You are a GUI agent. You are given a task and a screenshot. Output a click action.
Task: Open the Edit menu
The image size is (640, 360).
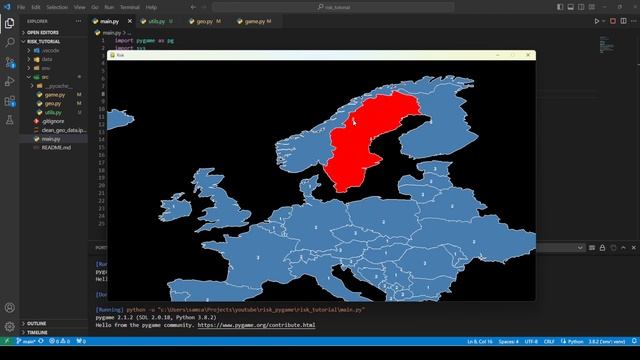point(36,7)
